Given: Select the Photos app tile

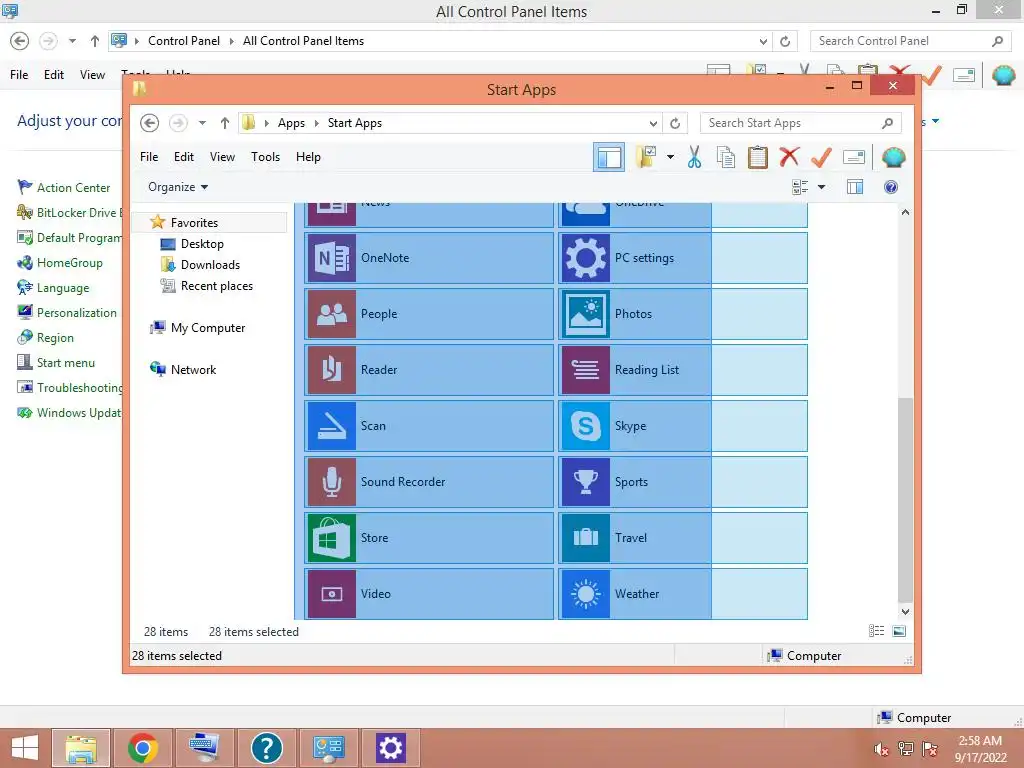Looking at the screenshot, I should tap(683, 314).
